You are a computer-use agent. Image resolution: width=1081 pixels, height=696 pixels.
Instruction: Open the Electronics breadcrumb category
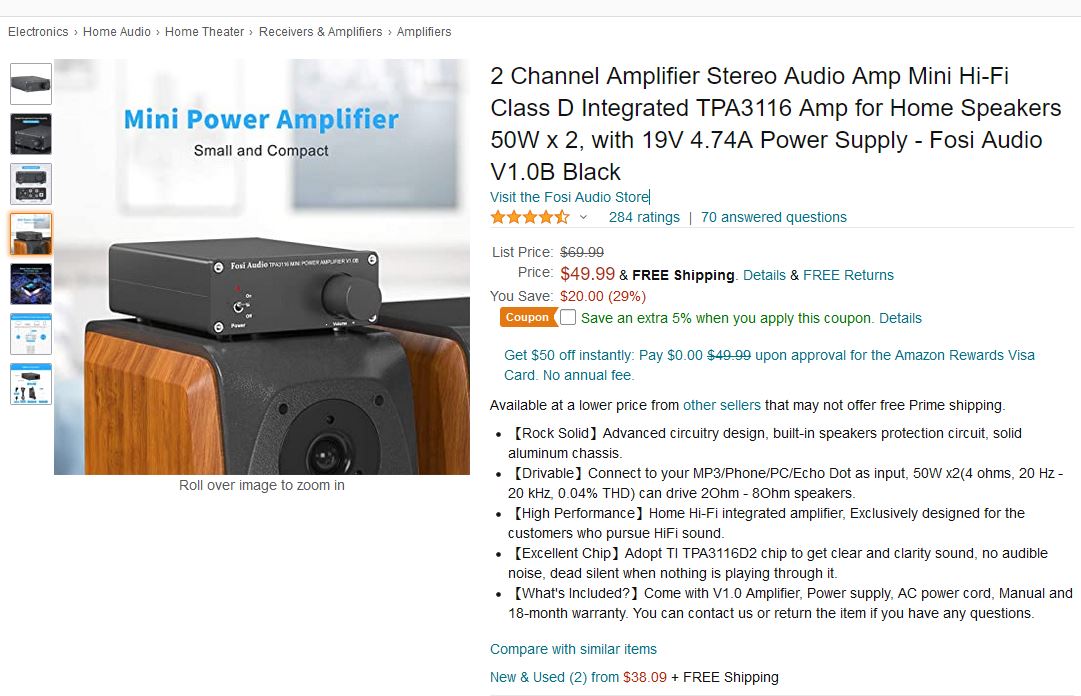38,32
